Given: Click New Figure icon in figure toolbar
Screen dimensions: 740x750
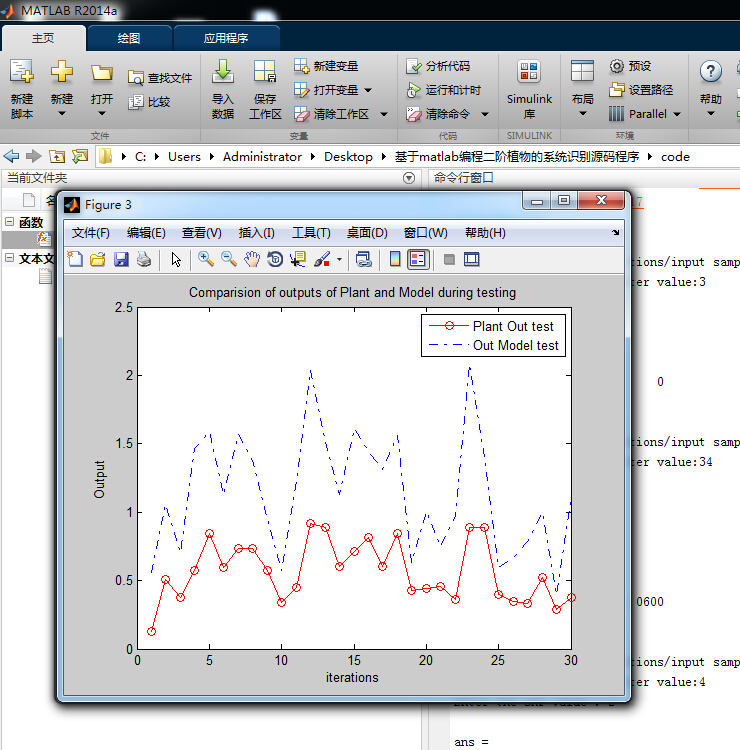Looking at the screenshot, I should pos(75,260).
